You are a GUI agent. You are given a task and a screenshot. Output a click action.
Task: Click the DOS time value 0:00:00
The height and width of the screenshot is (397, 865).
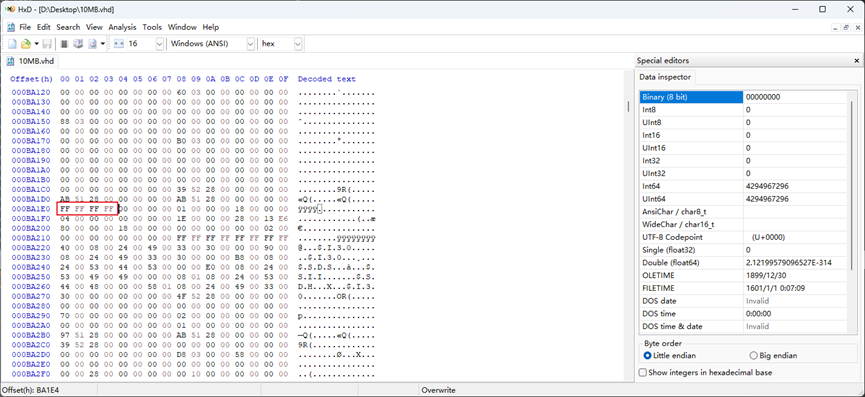coord(759,314)
